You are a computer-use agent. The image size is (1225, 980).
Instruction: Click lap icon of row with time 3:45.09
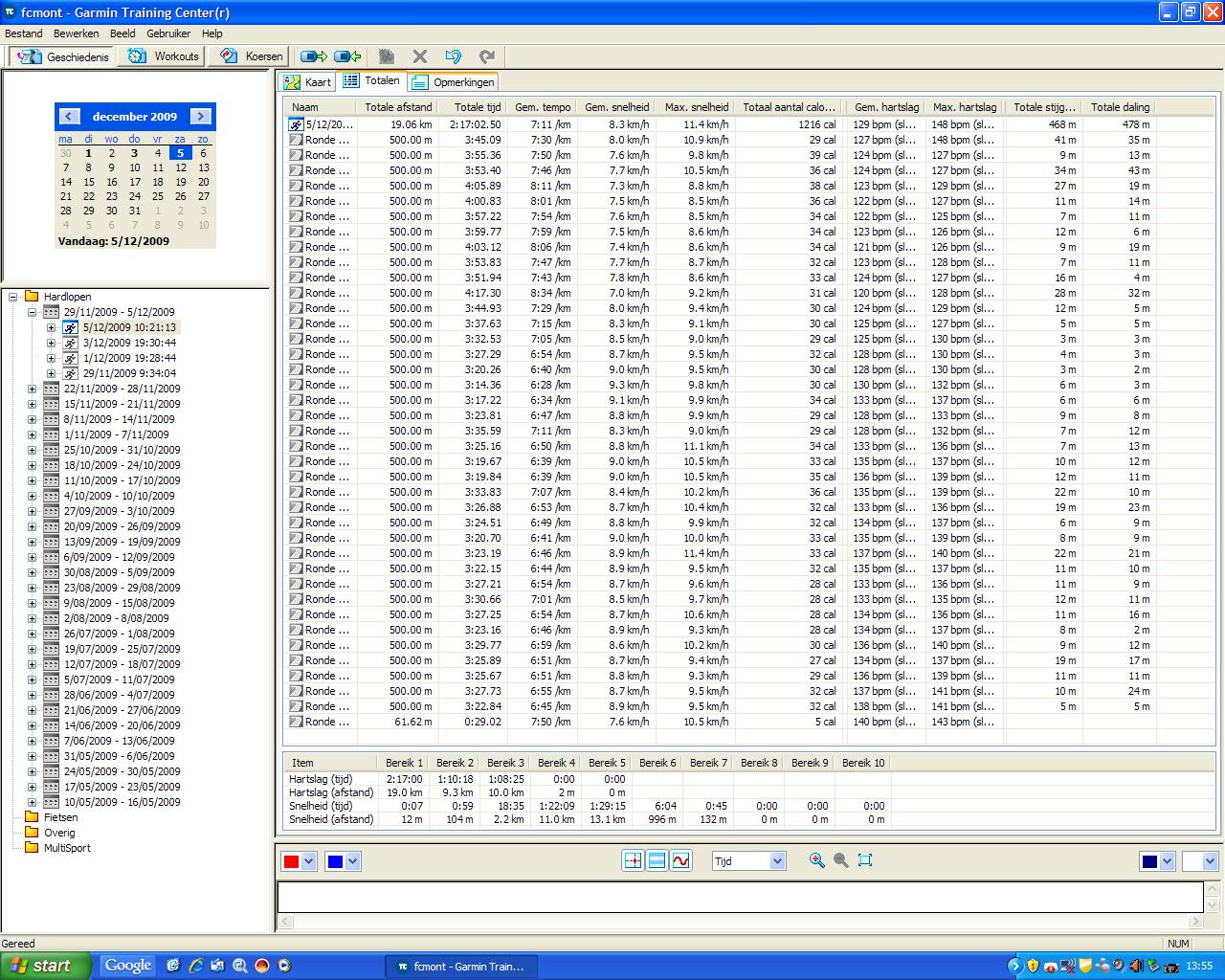[297, 140]
